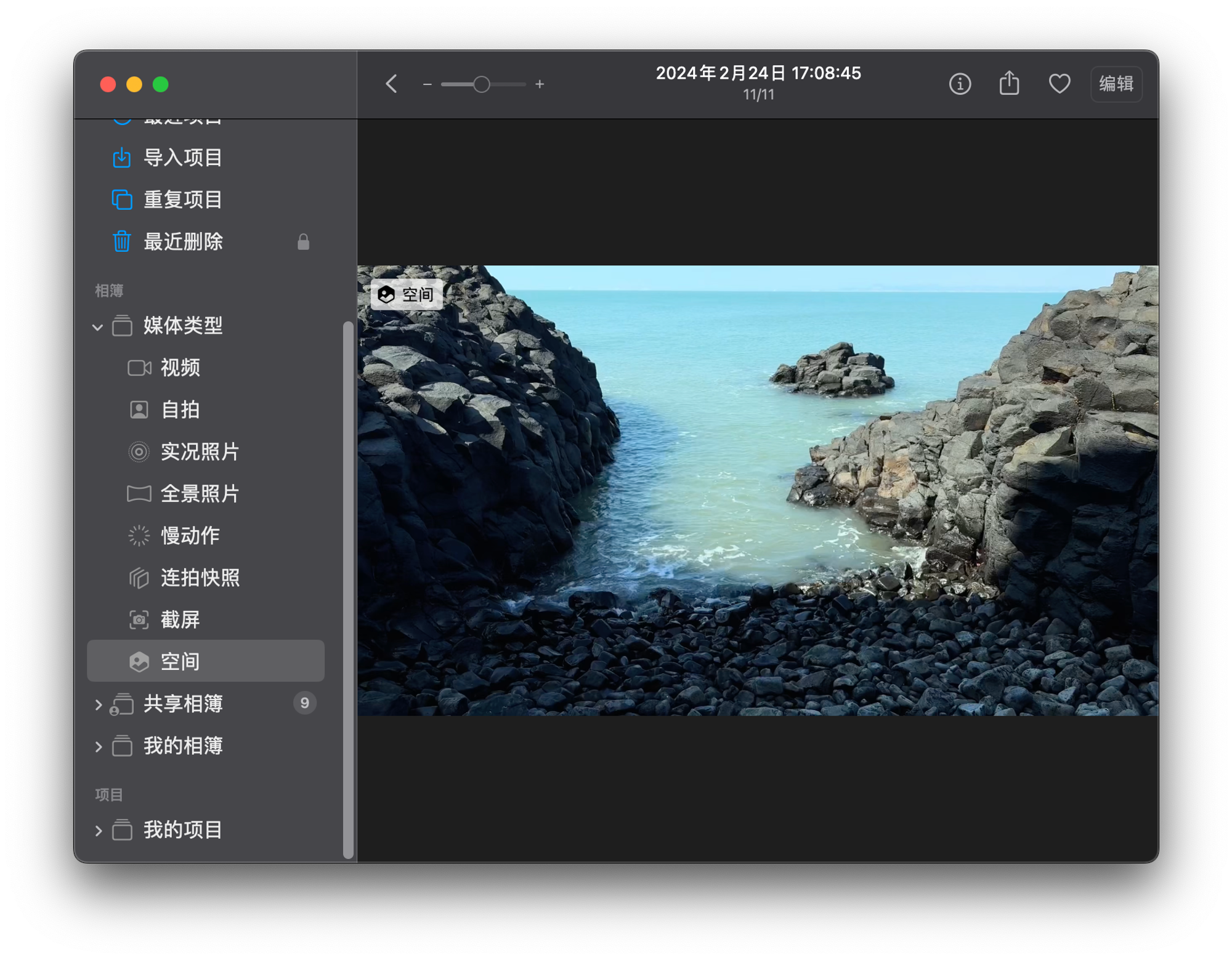Open 最近删除 album
Screen dimensions: 1232x960
point(206,241)
